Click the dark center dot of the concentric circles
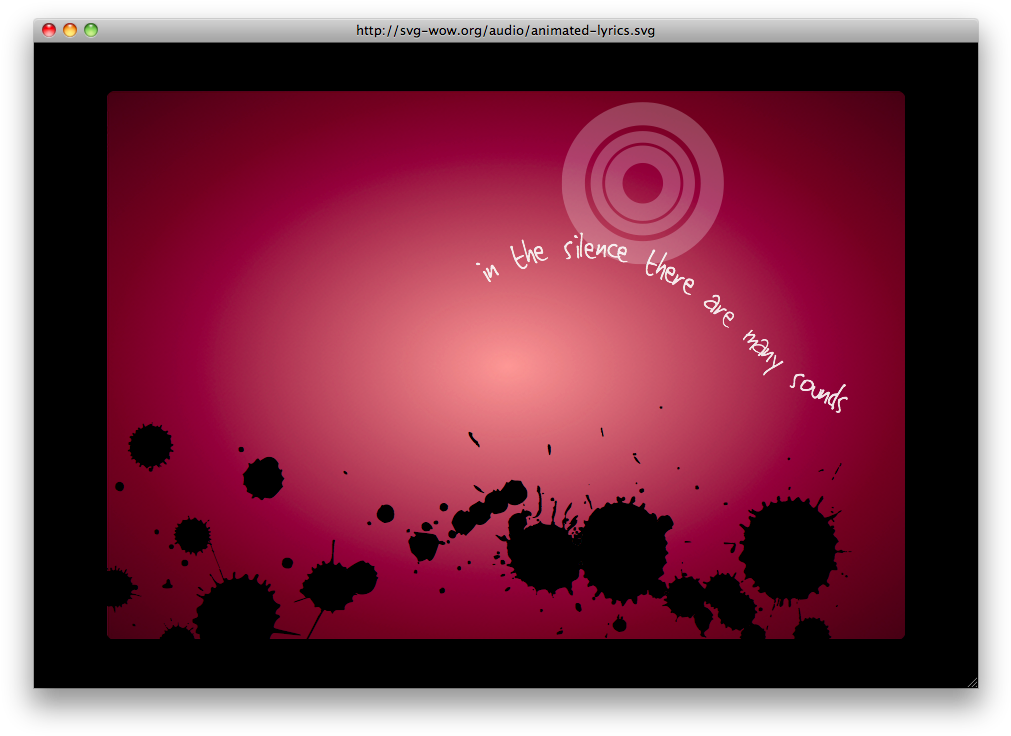Image resolution: width=1011 pixels, height=736 pixels. point(642,182)
